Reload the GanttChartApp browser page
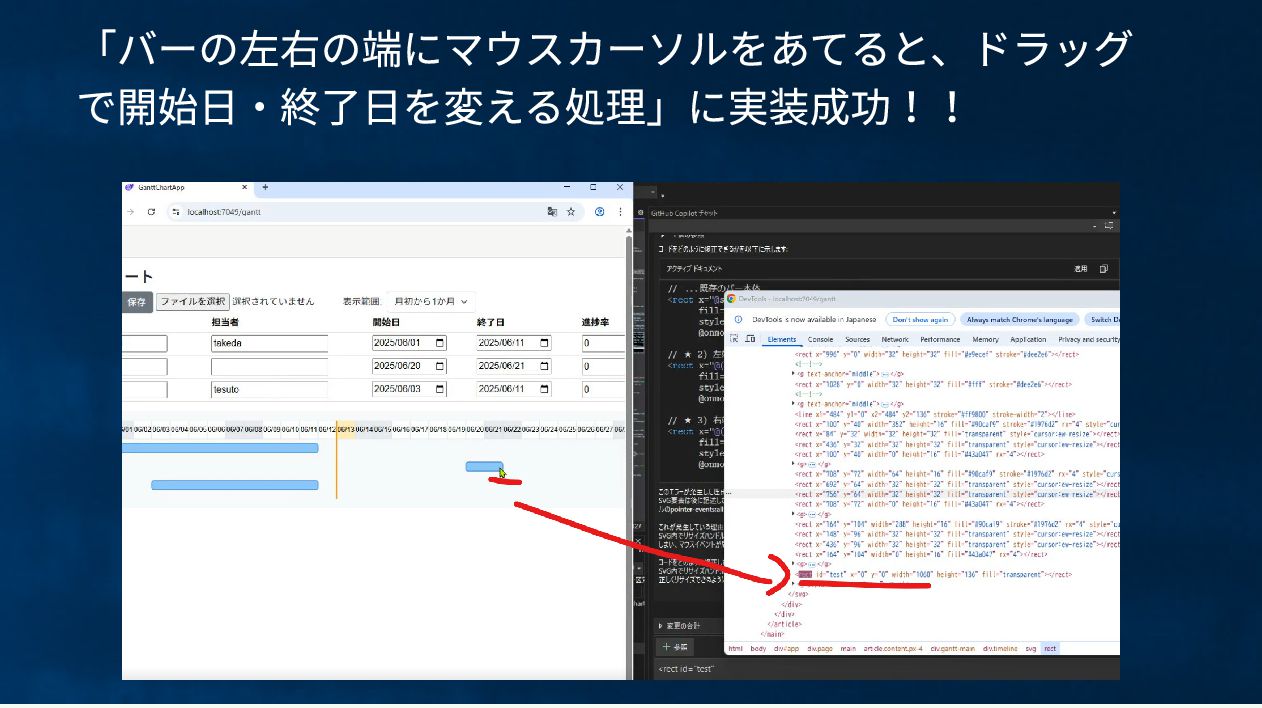The image size is (1262, 708). [152, 212]
